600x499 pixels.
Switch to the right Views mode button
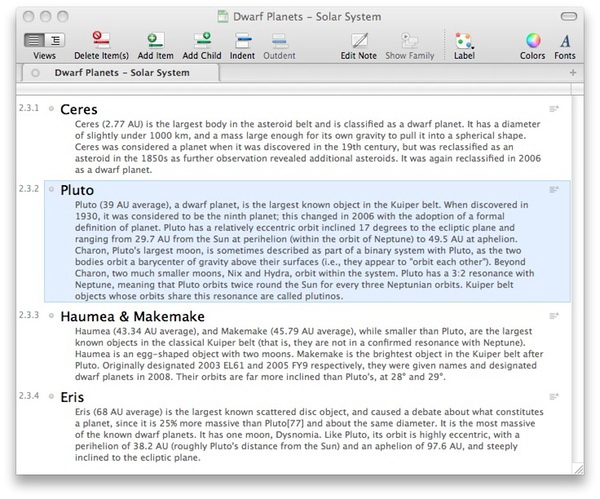point(54,40)
